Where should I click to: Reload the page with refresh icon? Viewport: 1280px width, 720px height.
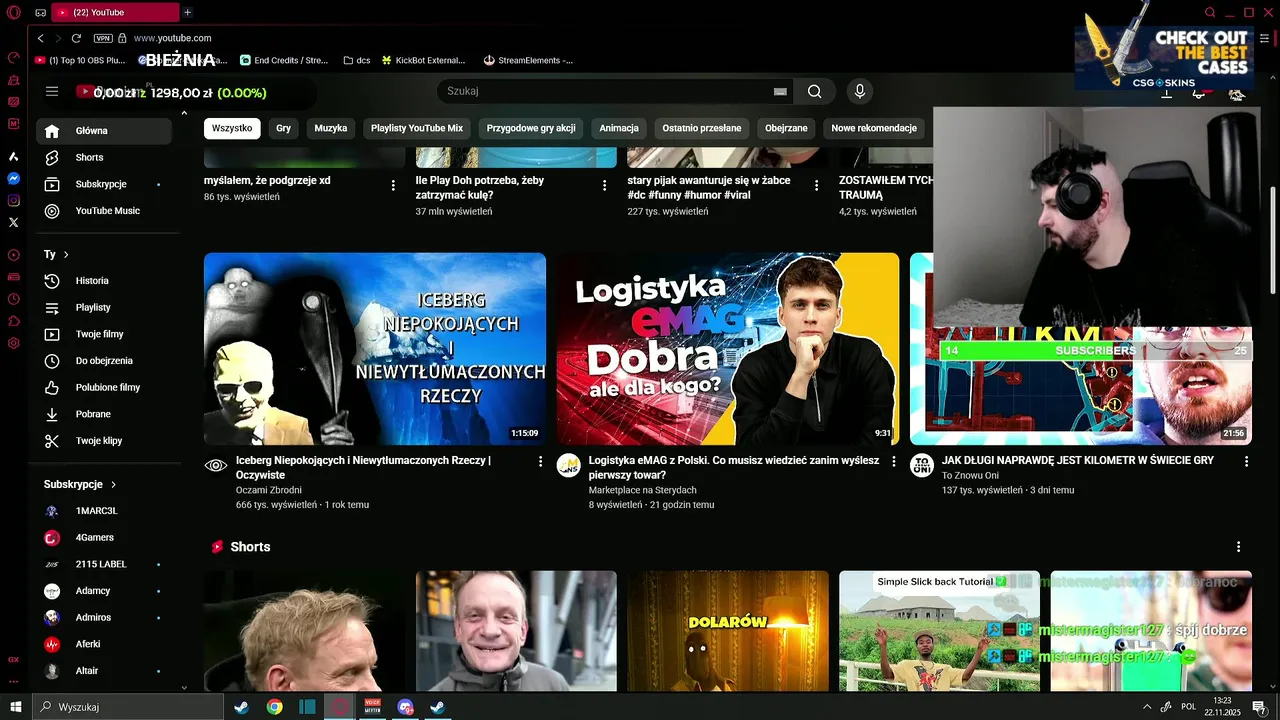point(76,38)
